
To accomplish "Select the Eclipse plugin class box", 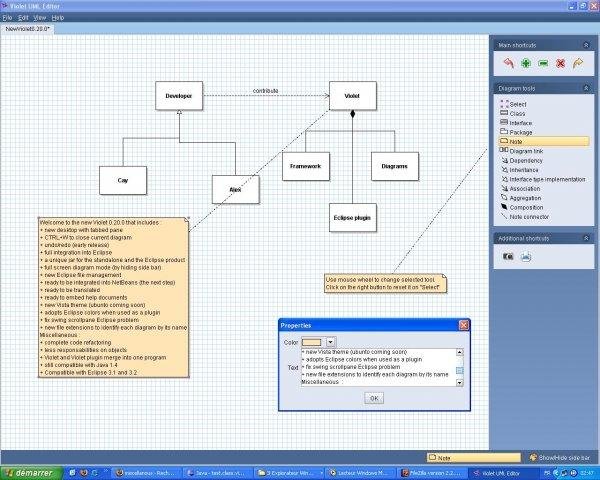I will click(352, 218).
